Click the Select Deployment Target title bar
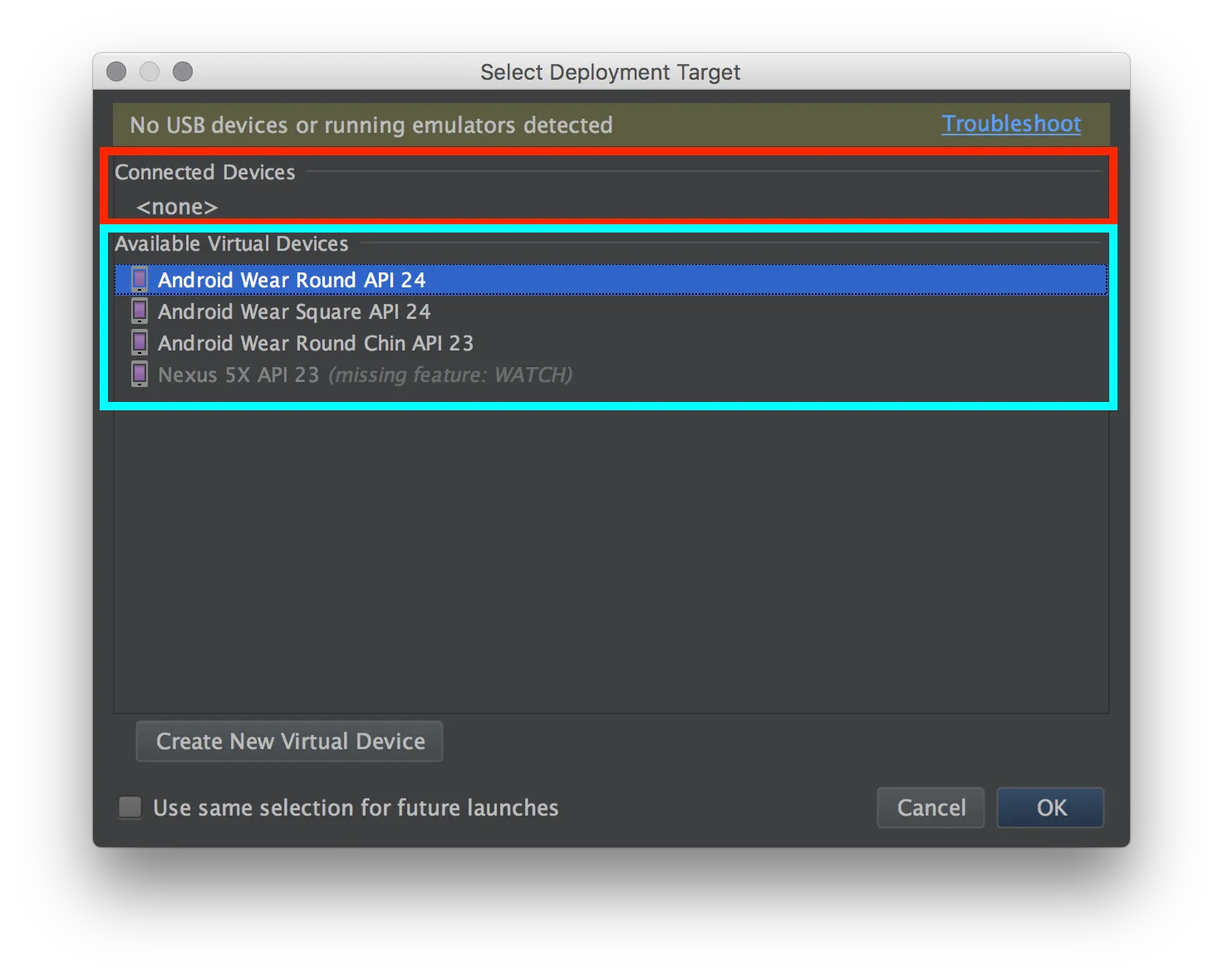The image size is (1223, 980). click(x=610, y=71)
